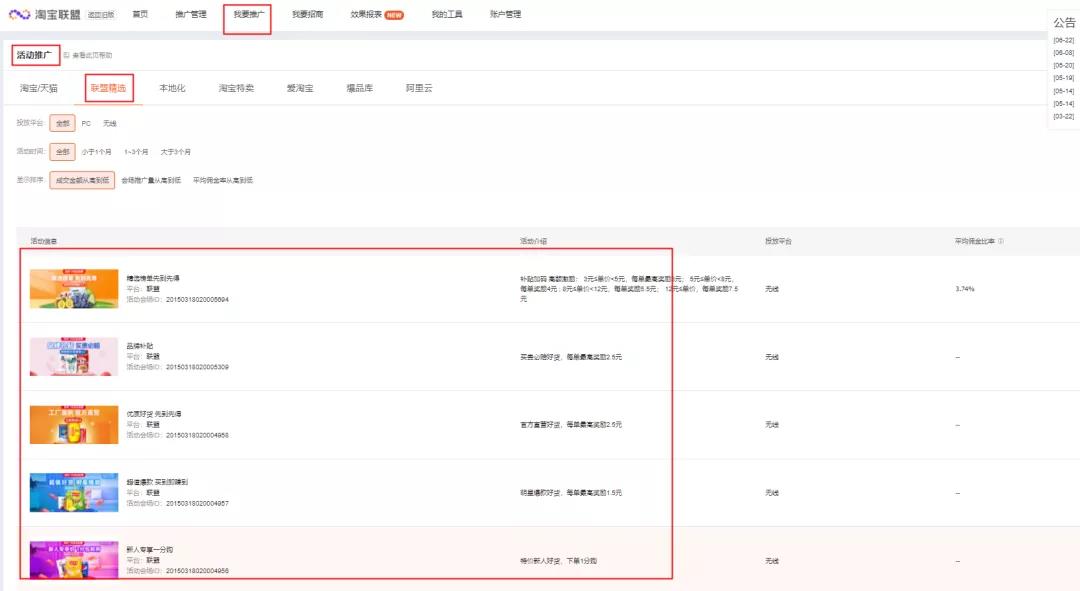Image resolution: width=1080 pixels, height=591 pixels.
Task: Sort by 平均佣金率从高到低
Action: point(222,180)
